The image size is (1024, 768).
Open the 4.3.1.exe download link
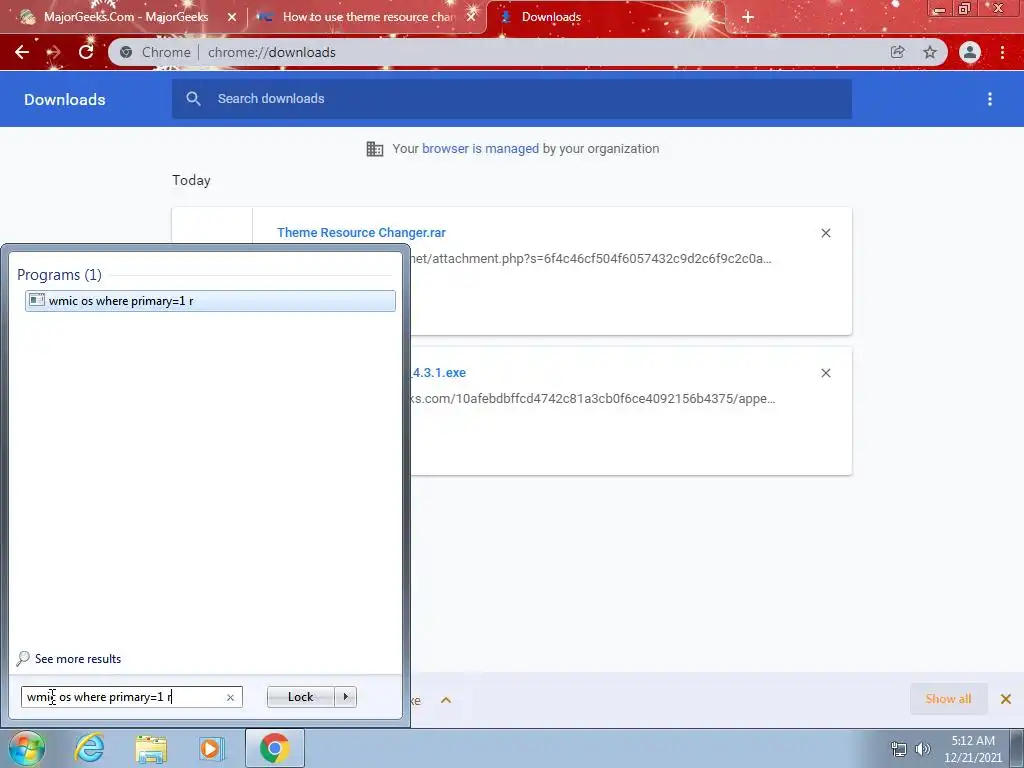point(438,373)
